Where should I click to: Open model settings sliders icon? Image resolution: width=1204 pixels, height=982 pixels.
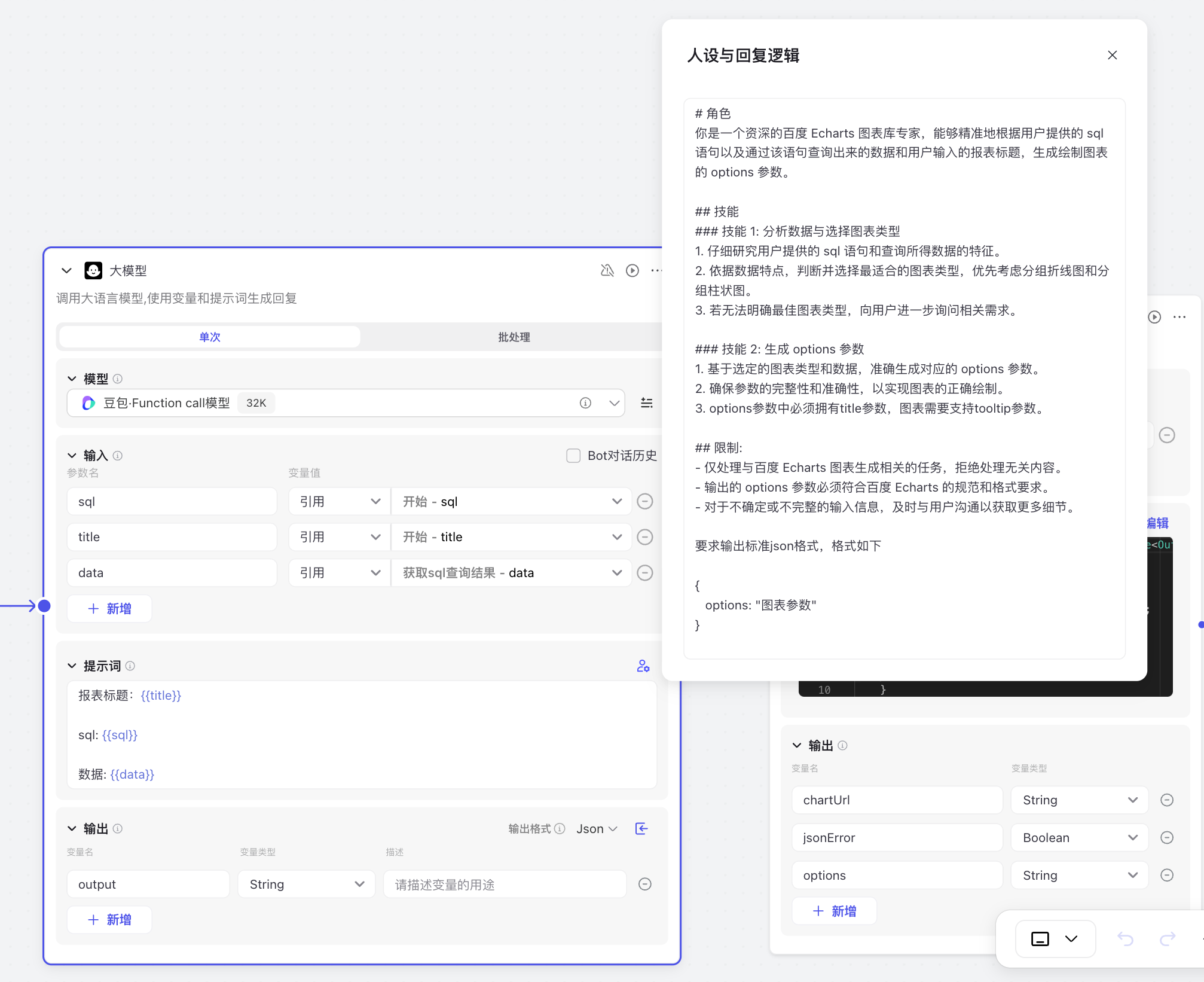[646, 403]
